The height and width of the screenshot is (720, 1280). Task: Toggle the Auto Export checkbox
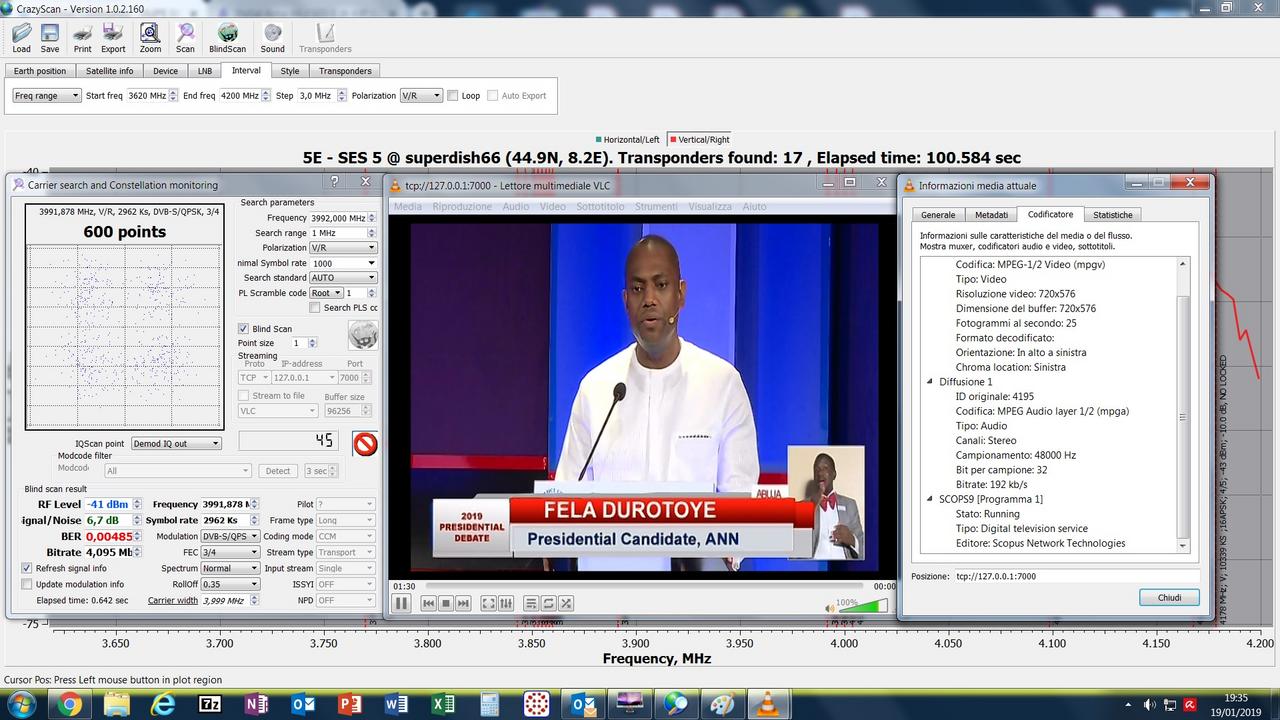[493, 96]
